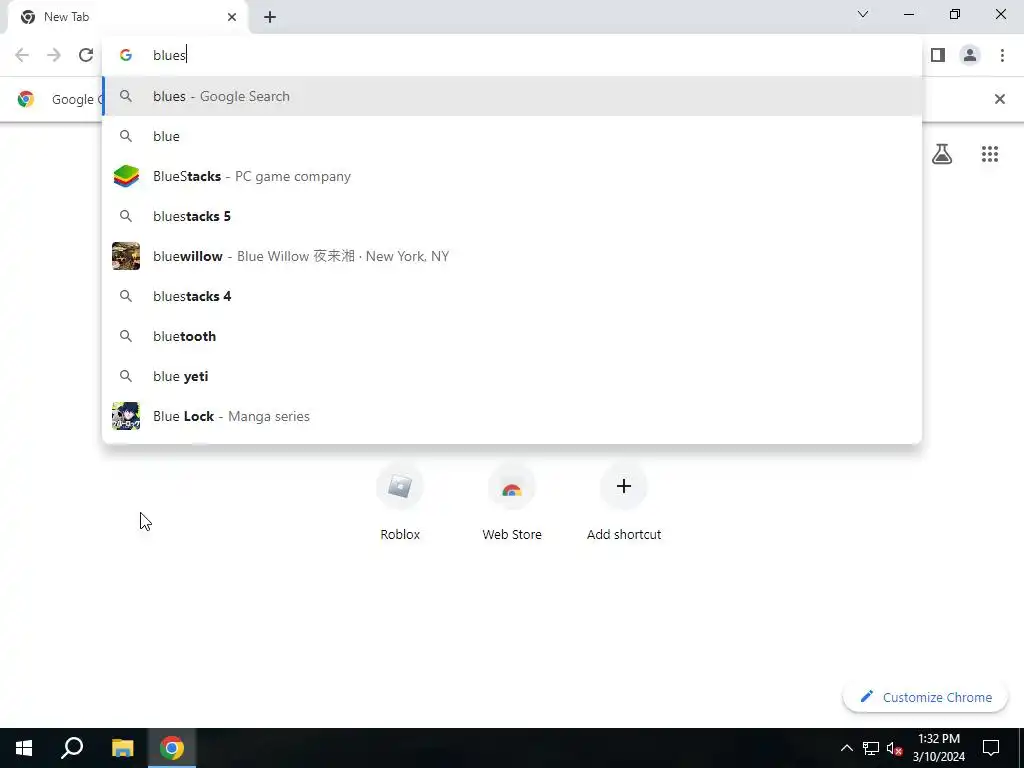Go forward using the forward arrow
The image size is (1024, 768).
[54, 55]
